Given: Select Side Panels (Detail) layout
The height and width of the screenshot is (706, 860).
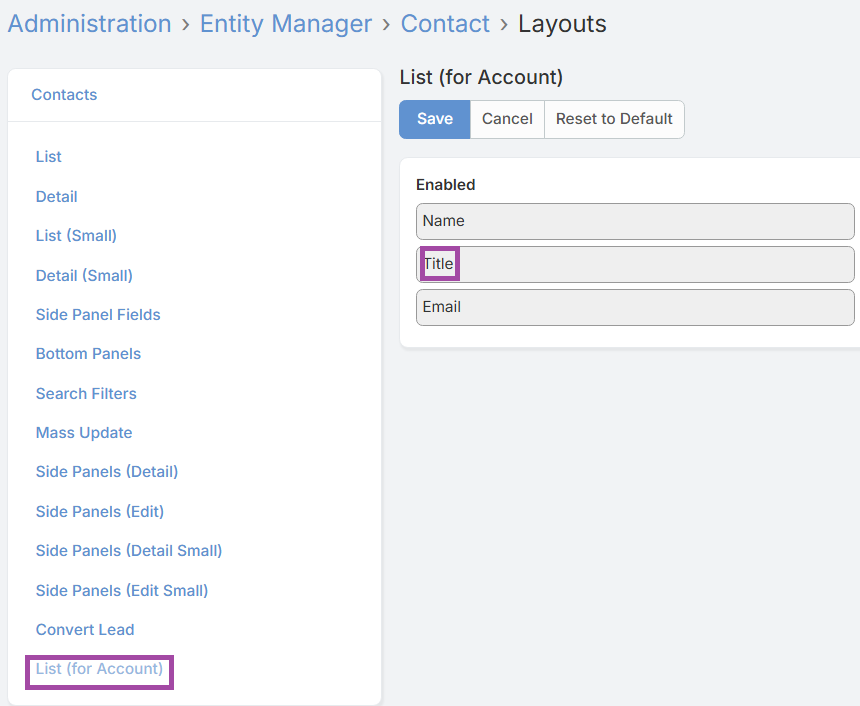Looking at the screenshot, I should click(107, 472).
